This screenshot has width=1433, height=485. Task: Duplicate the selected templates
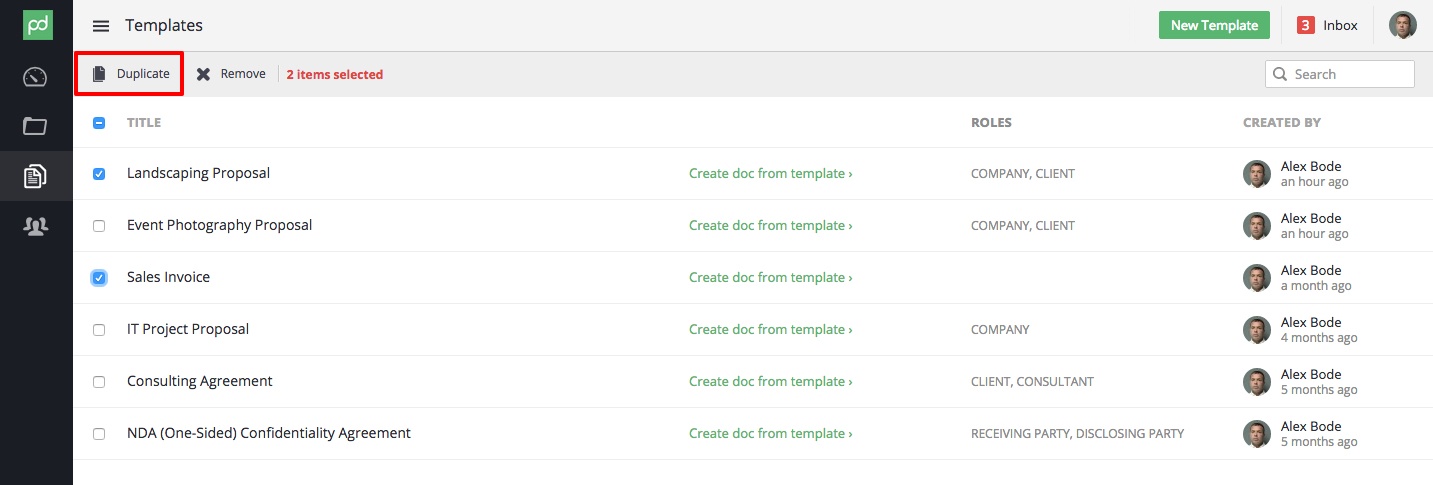pyautogui.click(x=130, y=74)
